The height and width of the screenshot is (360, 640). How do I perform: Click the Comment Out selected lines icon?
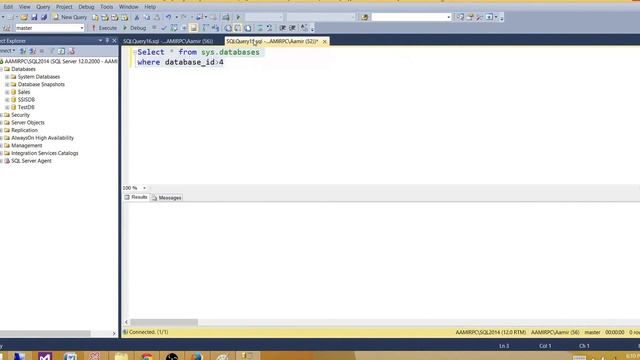(260, 28)
